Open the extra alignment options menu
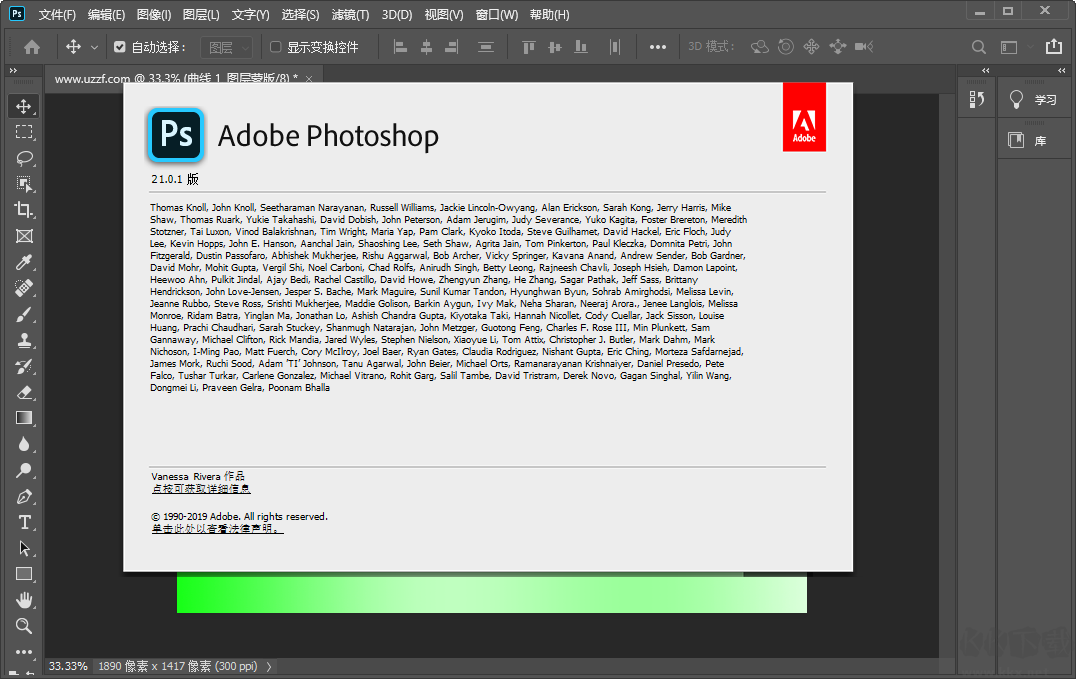 tap(660, 46)
